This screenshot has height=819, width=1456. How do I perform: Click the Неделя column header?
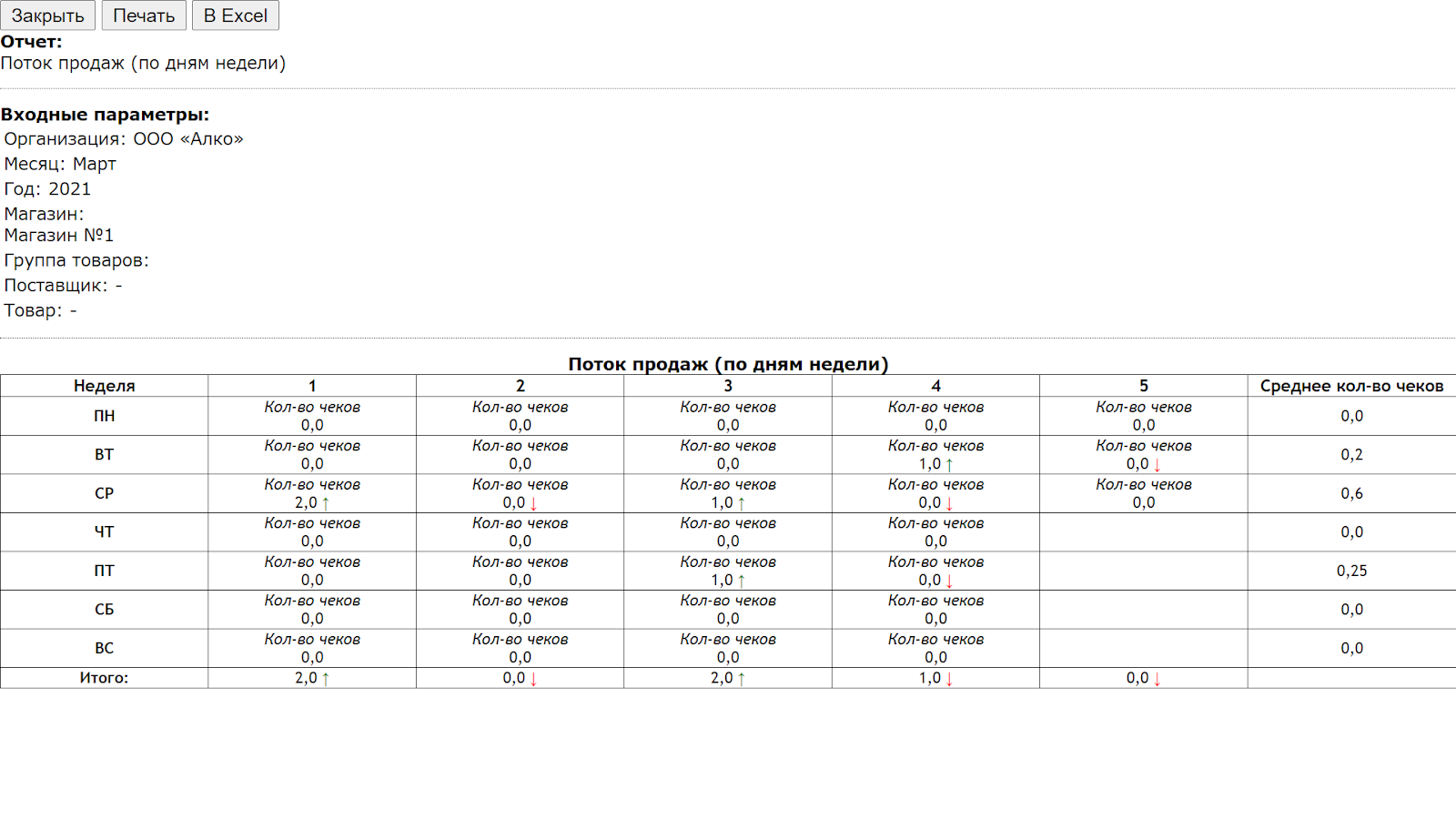(x=104, y=386)
